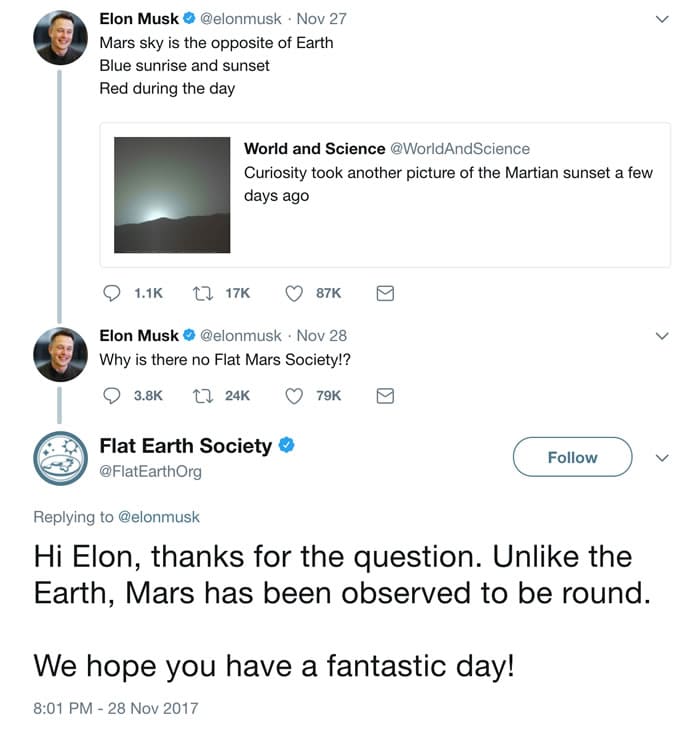Reply to the Flat Mars Society tweet

click(x=113, y=395)
